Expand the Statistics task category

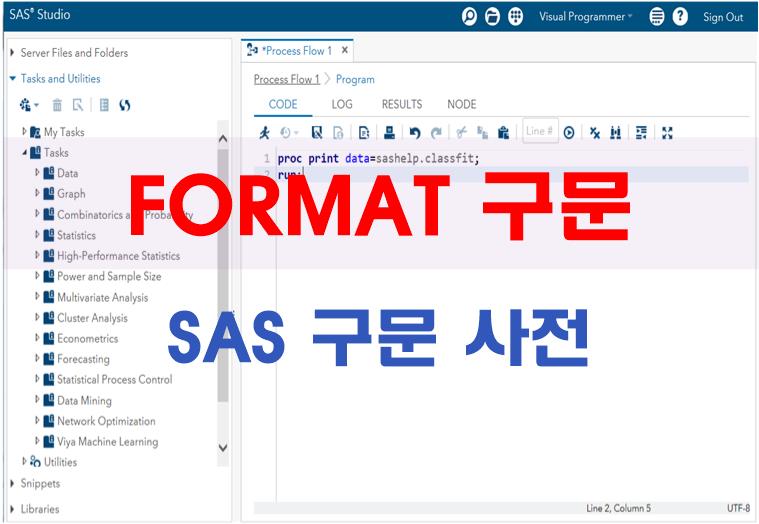pyautogui.click(x=37, y=235)
